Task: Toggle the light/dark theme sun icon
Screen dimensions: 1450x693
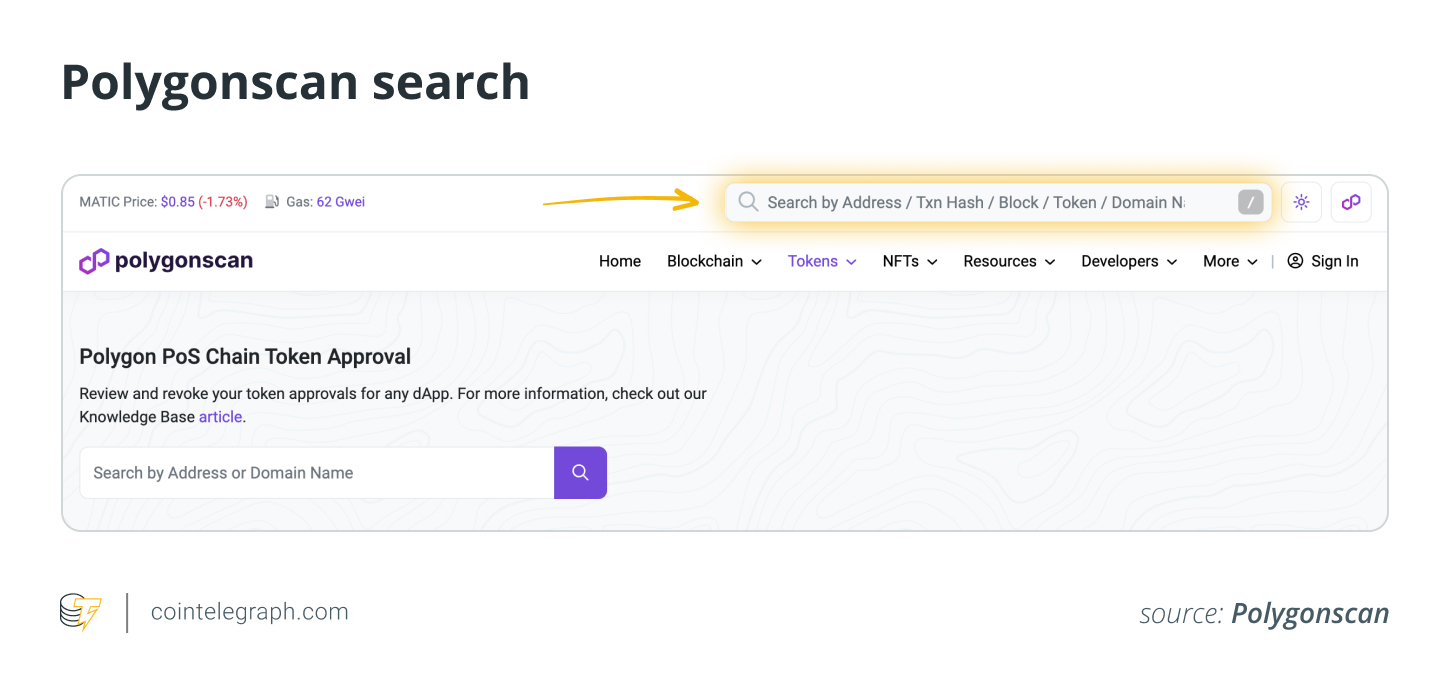Action: 1301,202
